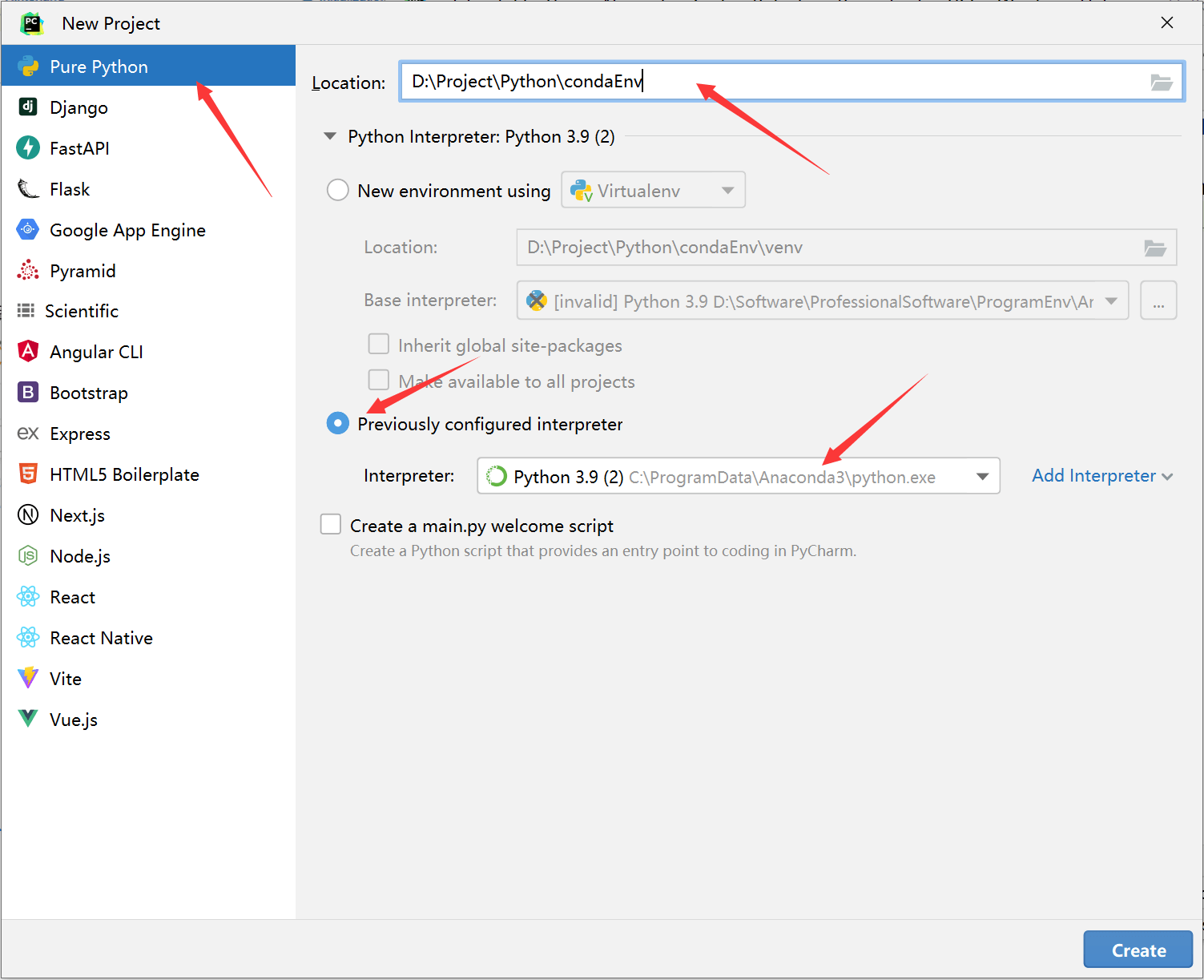Select the Next.js N icon

point(28,514)
